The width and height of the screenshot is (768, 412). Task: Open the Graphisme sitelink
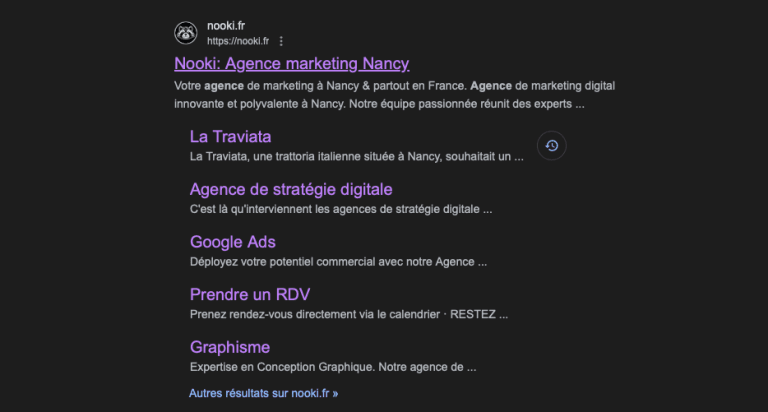(x=230, y=347)
